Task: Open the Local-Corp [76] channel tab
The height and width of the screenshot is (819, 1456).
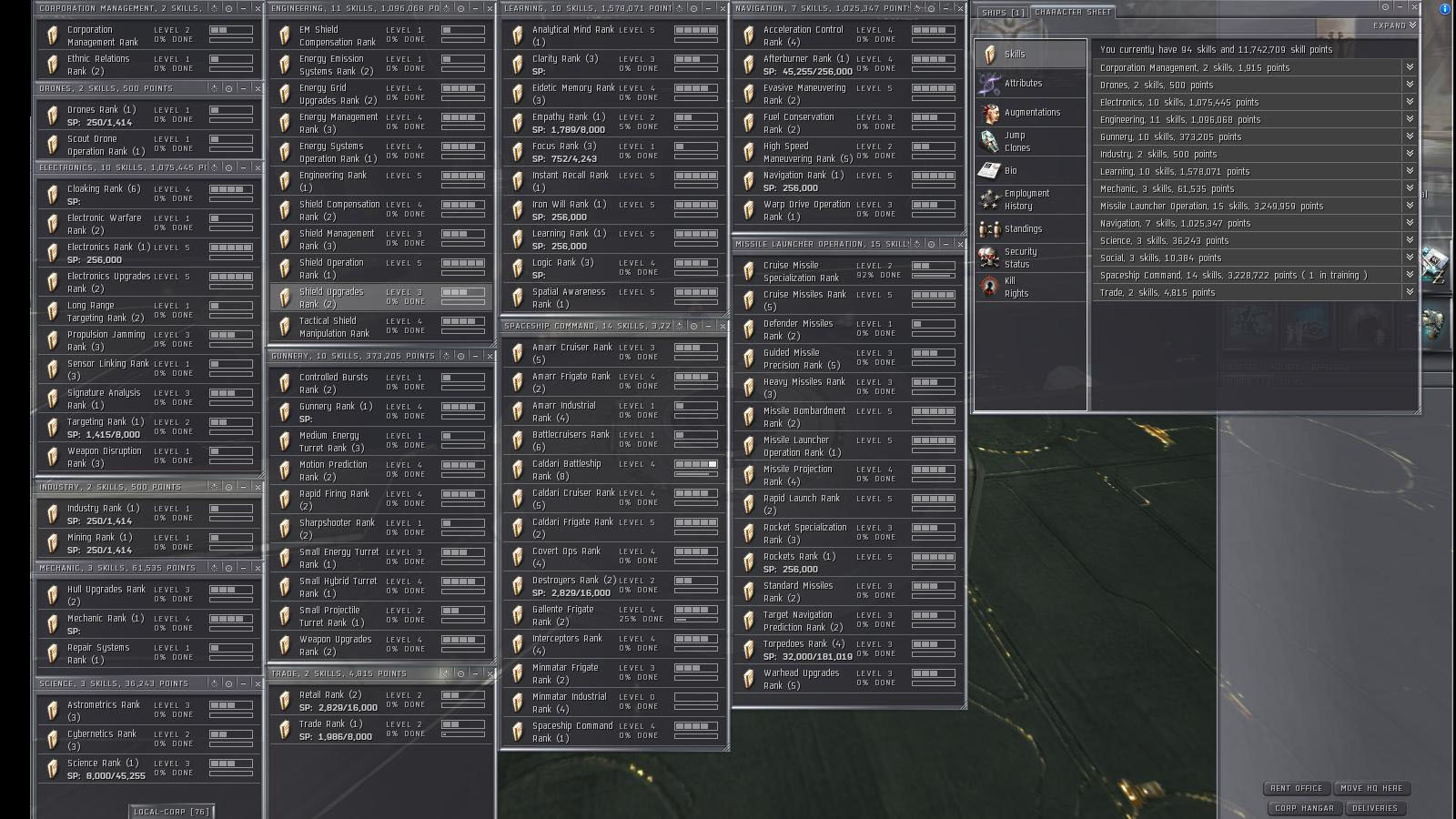Action: [171, 812]
